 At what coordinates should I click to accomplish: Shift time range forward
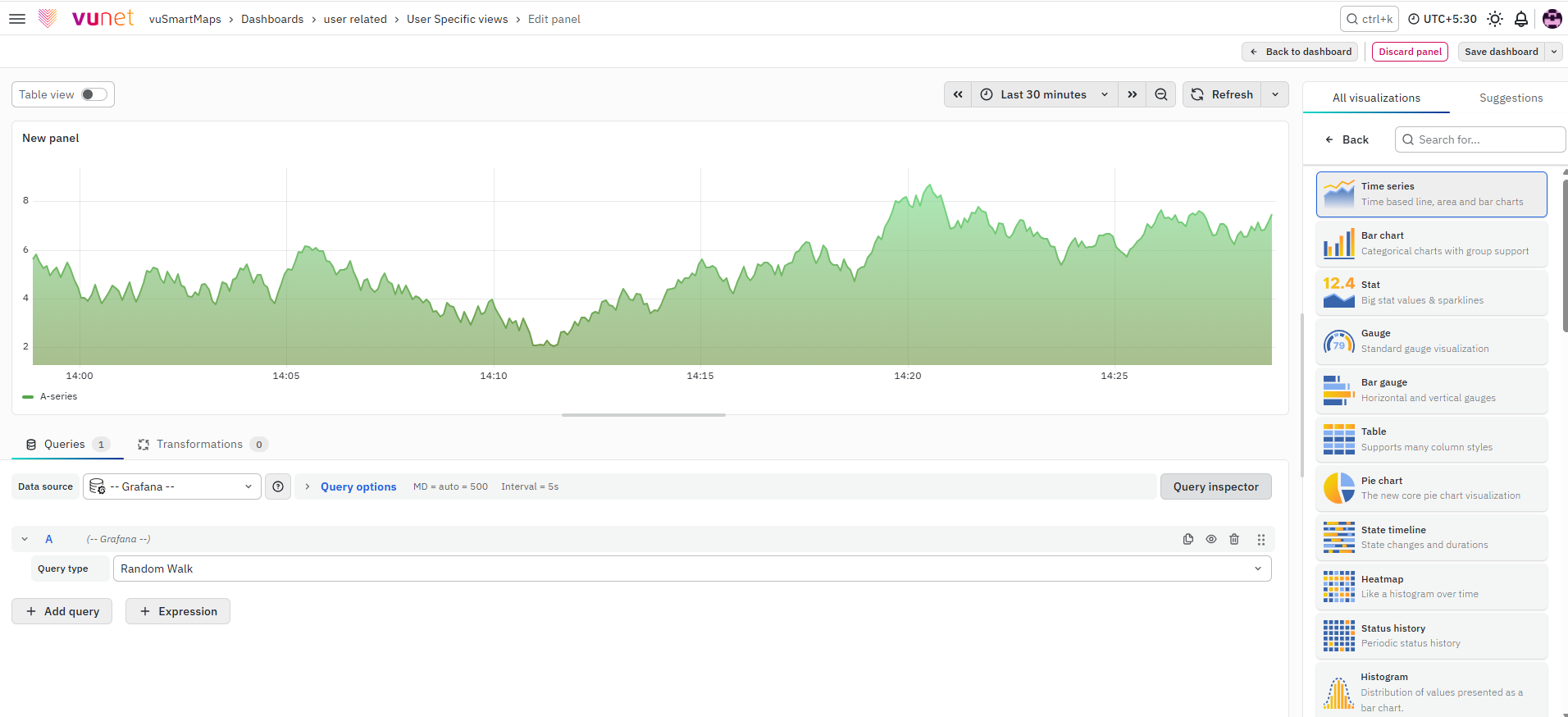[x=1132, y=94]
